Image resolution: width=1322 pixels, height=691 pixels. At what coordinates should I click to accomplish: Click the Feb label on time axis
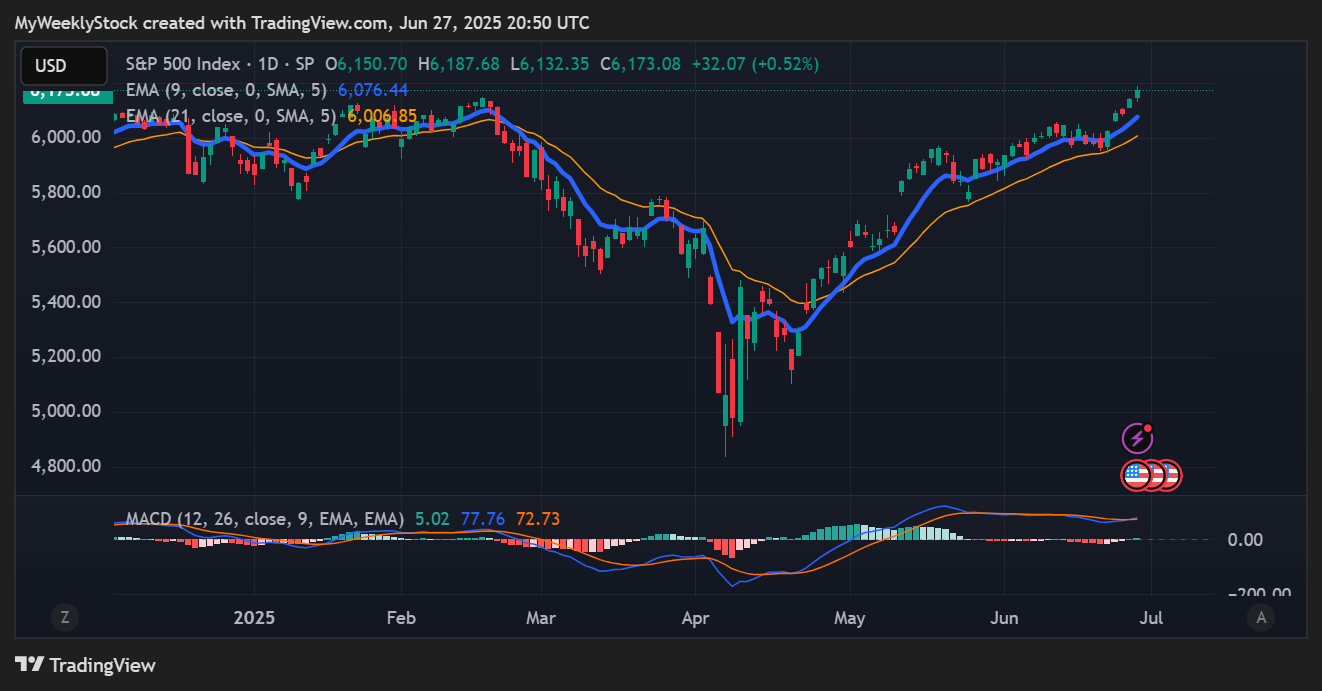[400, 618]
